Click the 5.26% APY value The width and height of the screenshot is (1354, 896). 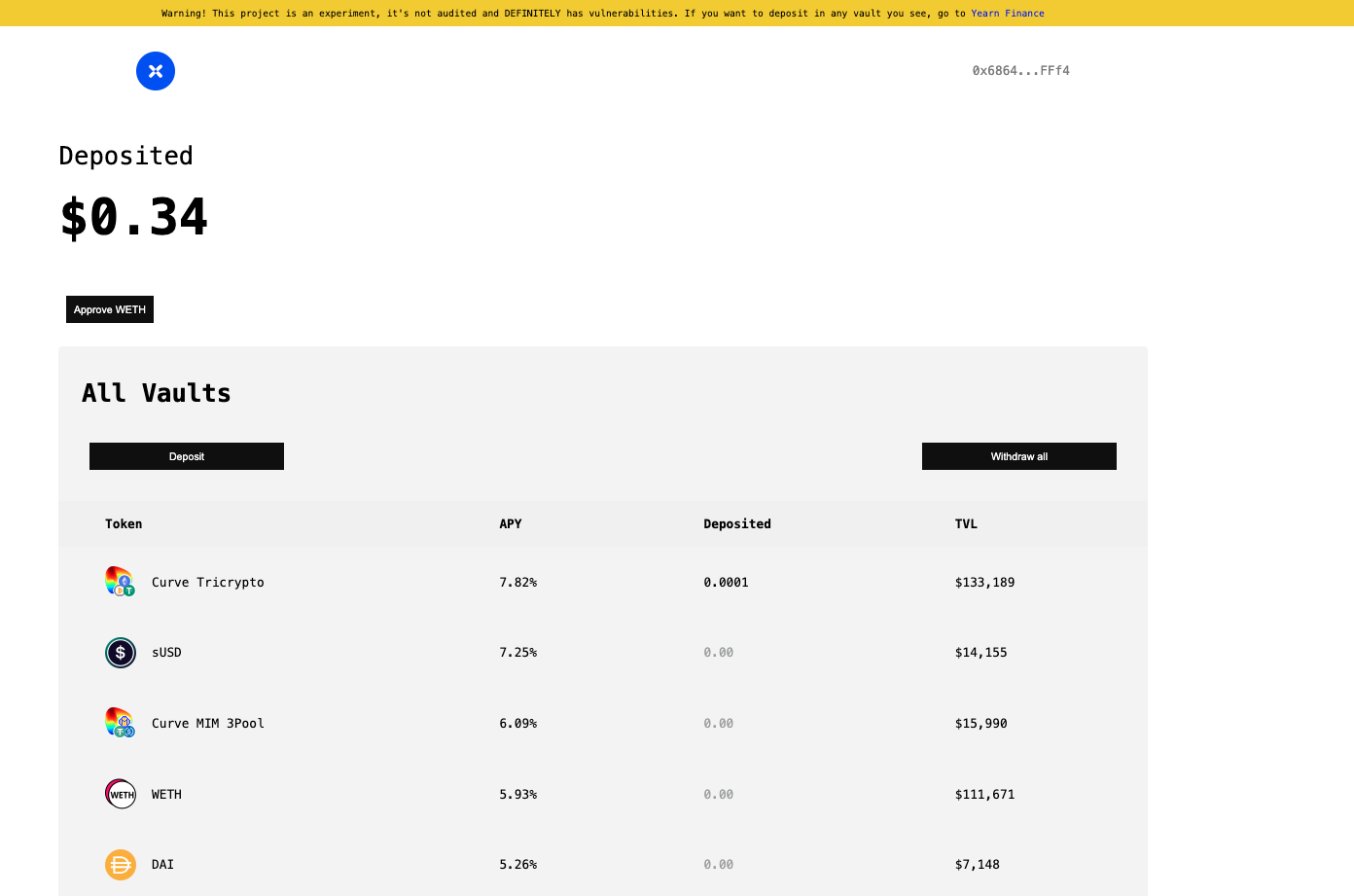(518, 864)
